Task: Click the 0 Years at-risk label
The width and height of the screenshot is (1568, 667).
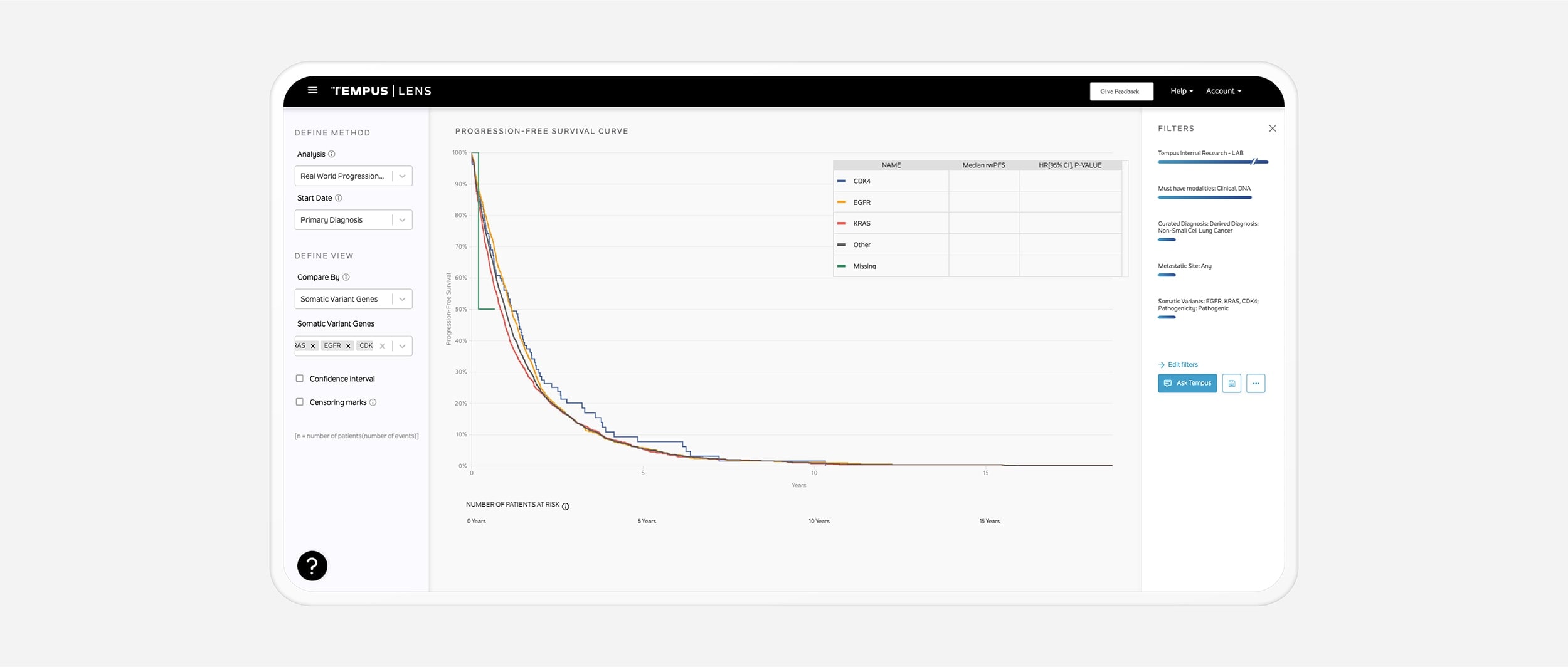Action: 476,522
